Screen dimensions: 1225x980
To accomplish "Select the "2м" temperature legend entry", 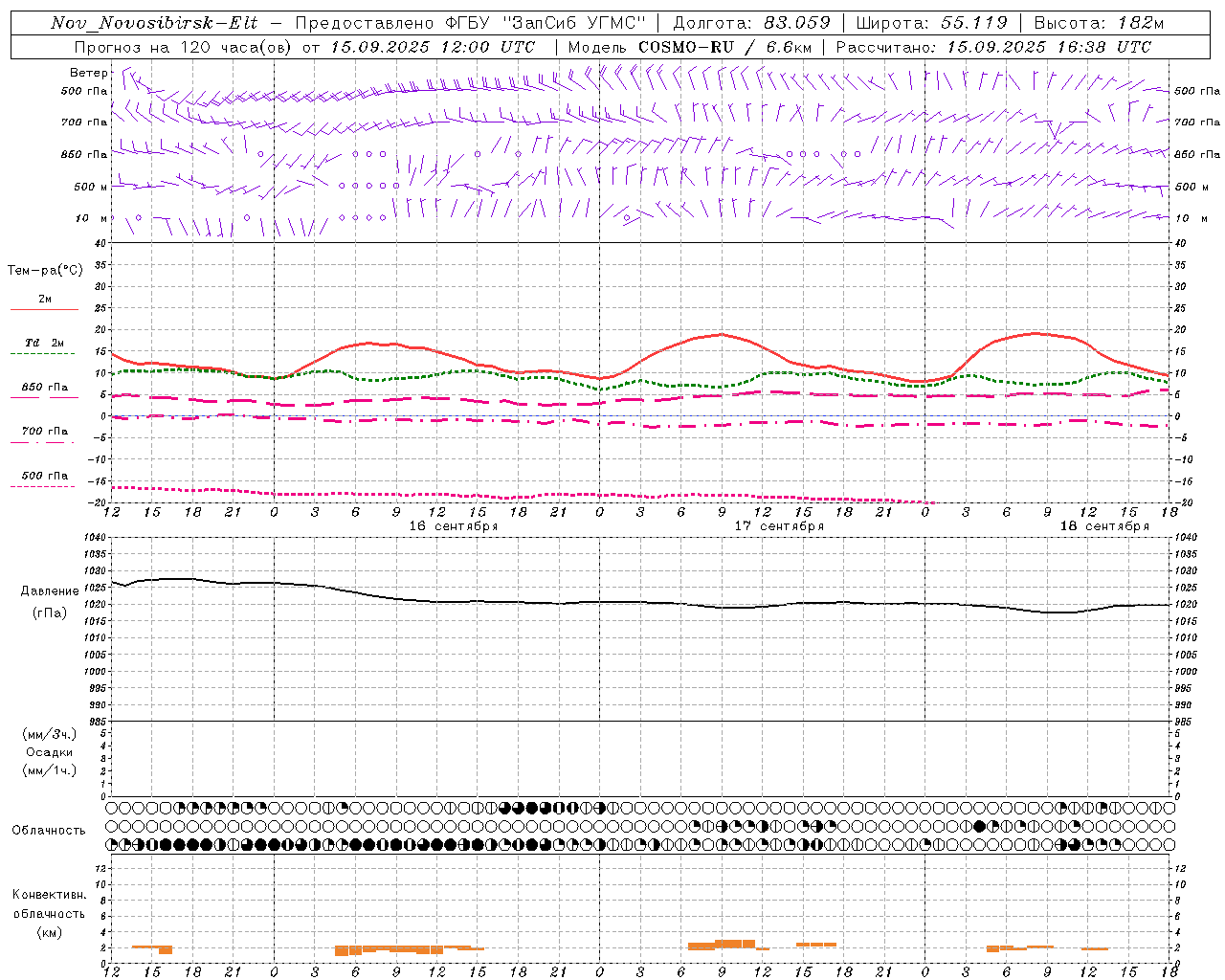I will click(45, 300).
